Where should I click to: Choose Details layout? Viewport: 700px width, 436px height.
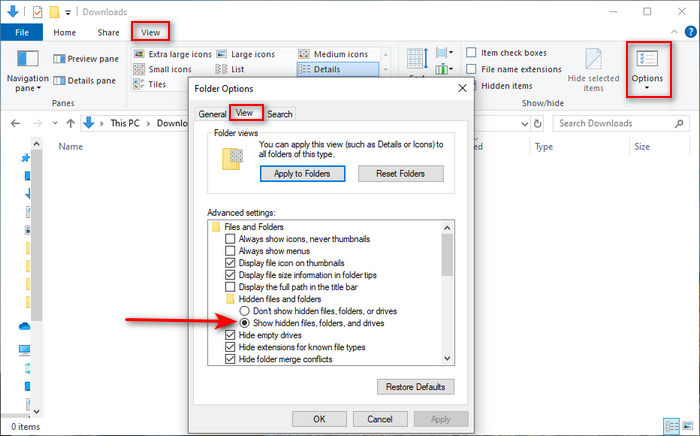point(338,69)
